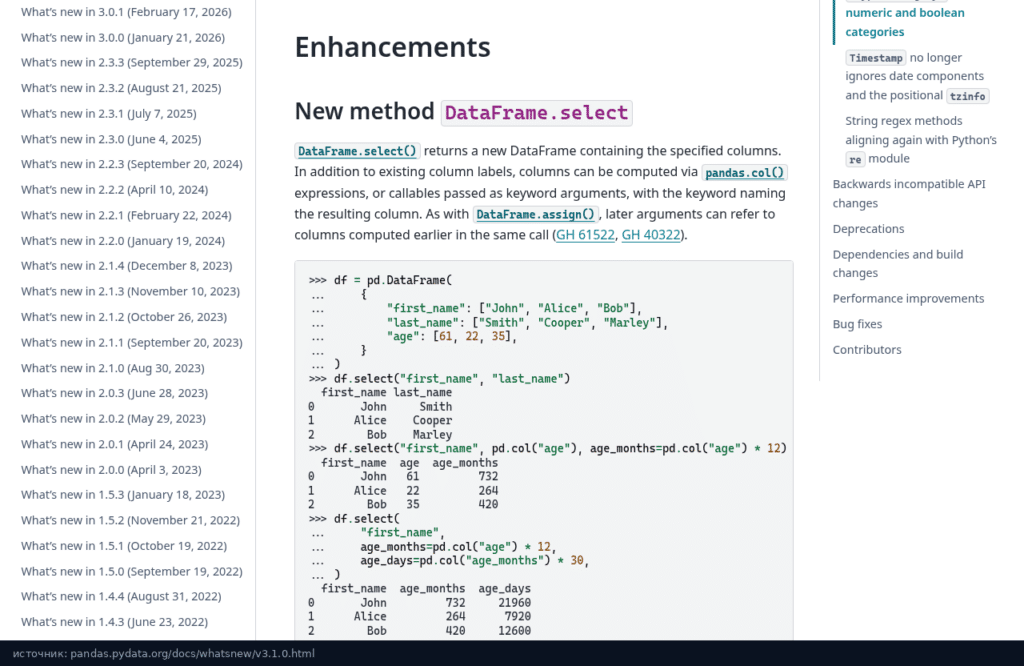This screenshot has height=666, width=1024.
Task: Select What's new in 2.0.0 (April 3, 2023)
Action: pyautogui.click(x=111, y=469)
